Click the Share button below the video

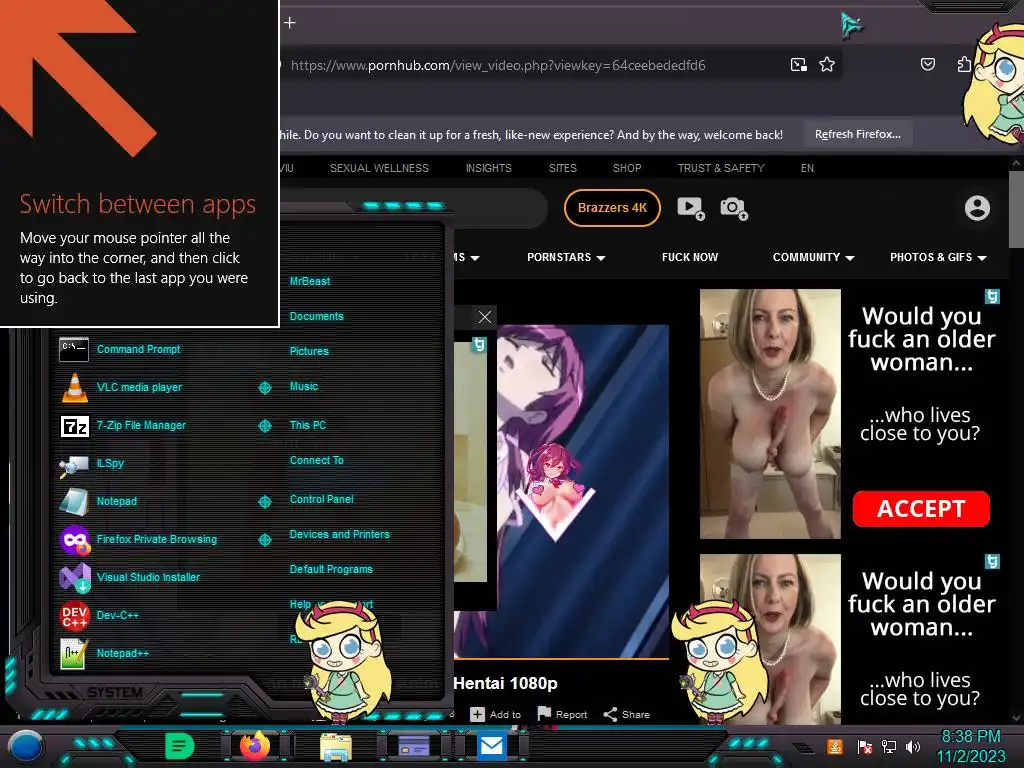(626, 714)
